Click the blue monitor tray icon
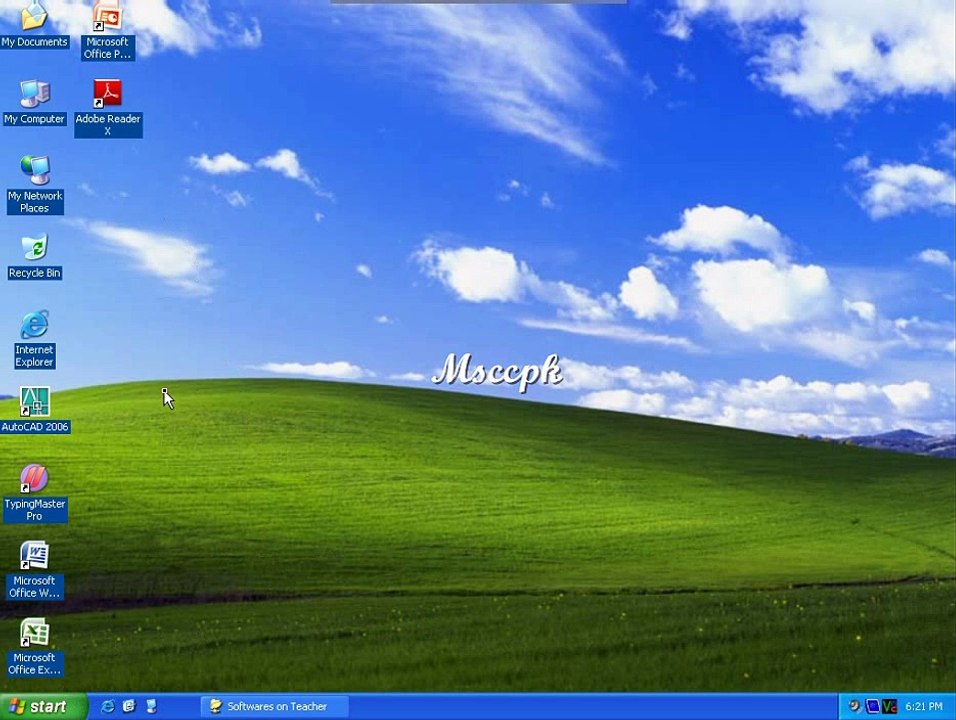Image resolution: width=956 pixels, height=720 pixels. coord(872,706)
